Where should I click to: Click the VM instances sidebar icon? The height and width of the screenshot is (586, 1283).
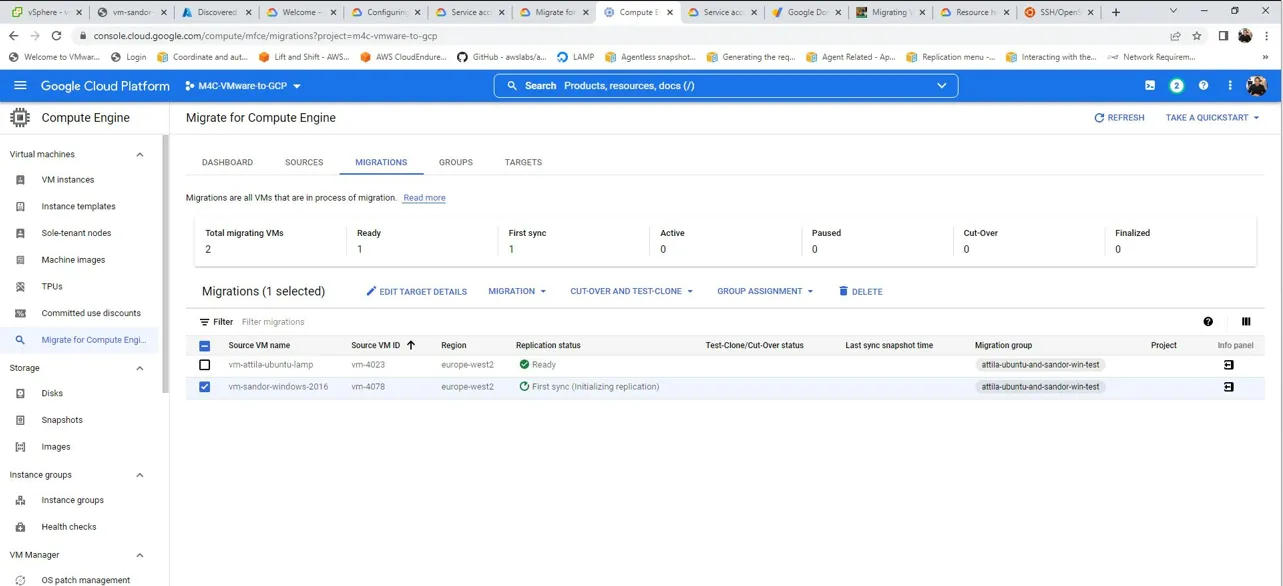click(x=20, y=180)
